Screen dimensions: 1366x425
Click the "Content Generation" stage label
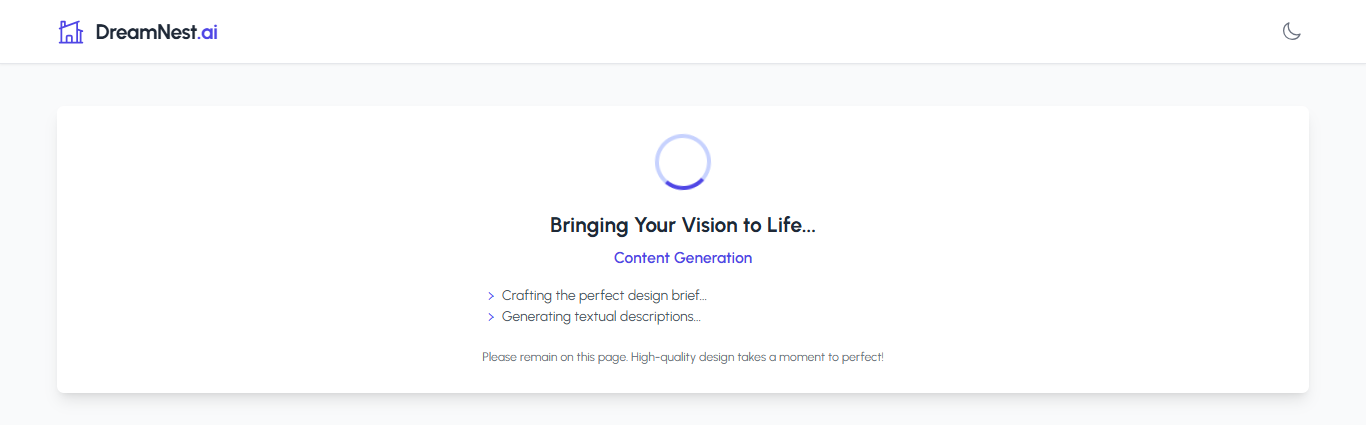pos(683,258)
